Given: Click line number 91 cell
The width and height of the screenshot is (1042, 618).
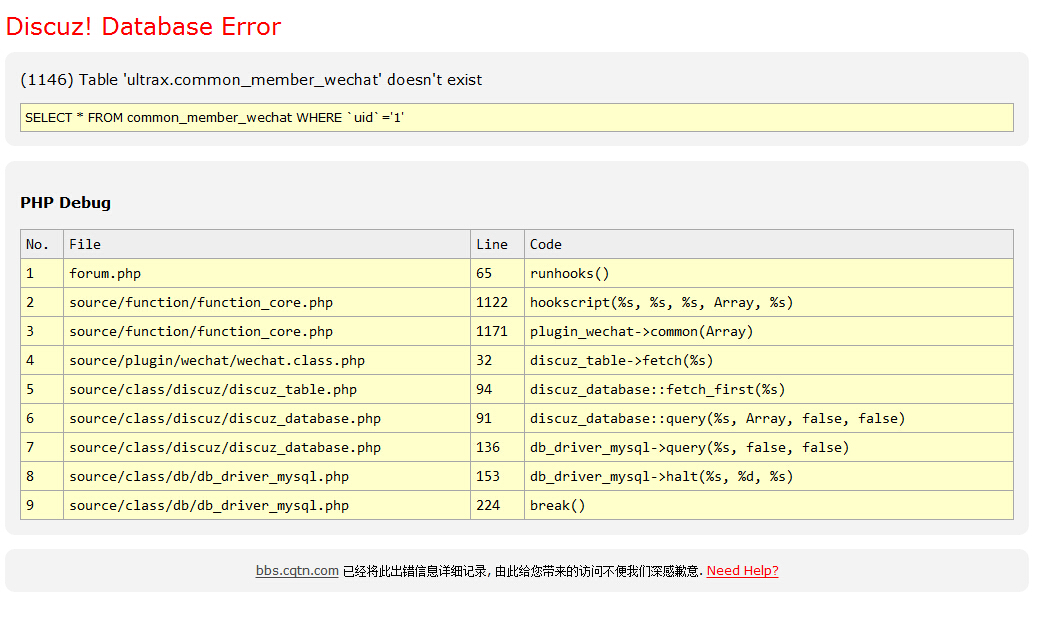Looking at the screenshot, I should pos(497,418).
